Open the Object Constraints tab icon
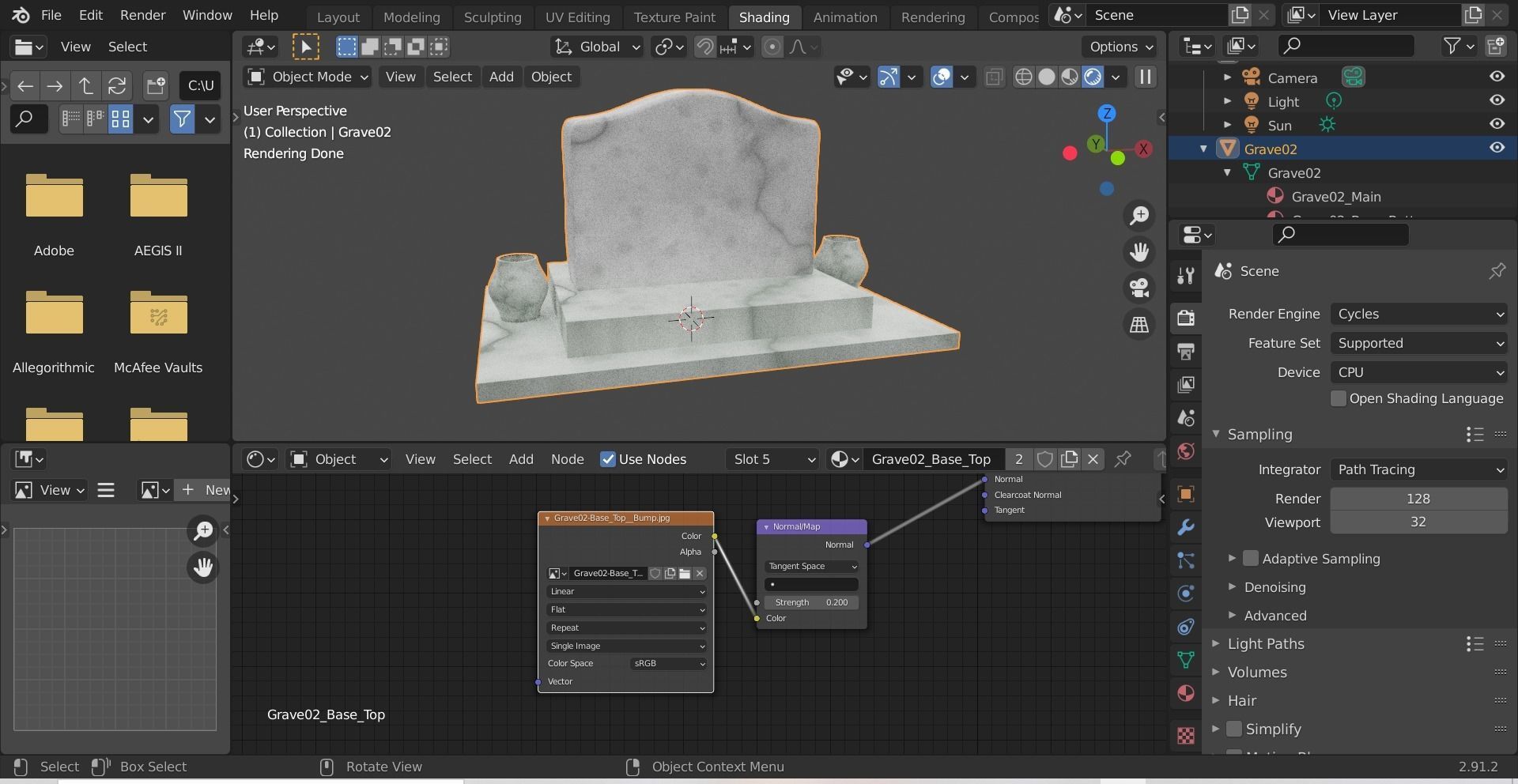Screen dimensions: 1518x784 pos(1185,627)
